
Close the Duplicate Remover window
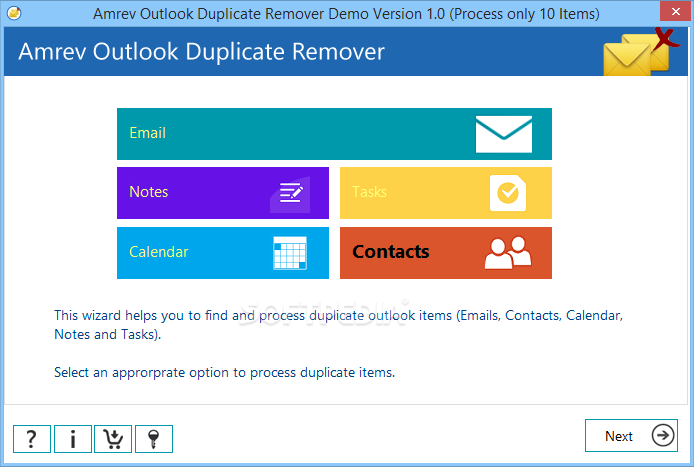(x=675, y=12)
